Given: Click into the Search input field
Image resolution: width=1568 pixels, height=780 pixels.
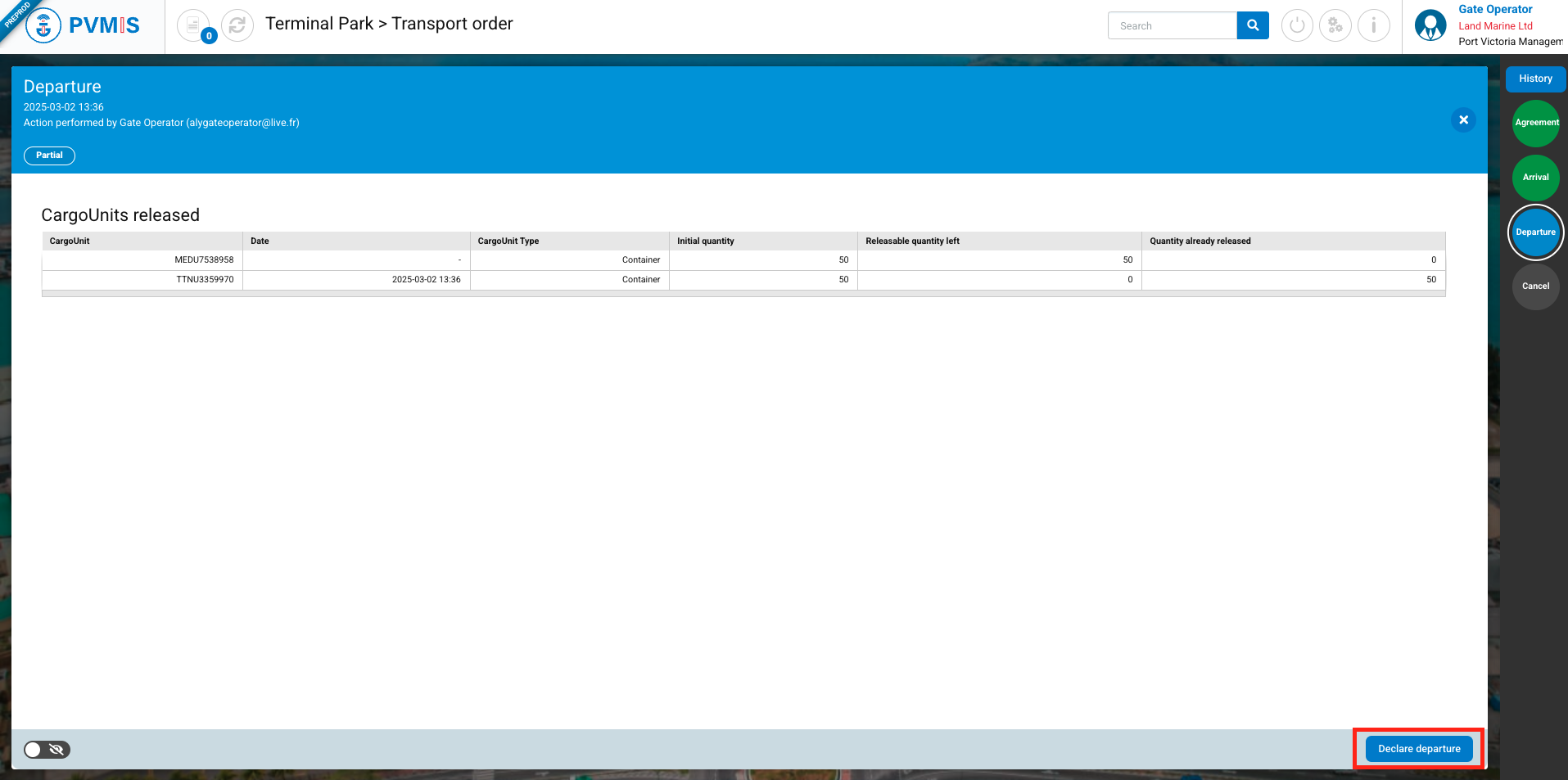Looking at the screenshot, I should pyautogui.click(x=1172, y=25).
